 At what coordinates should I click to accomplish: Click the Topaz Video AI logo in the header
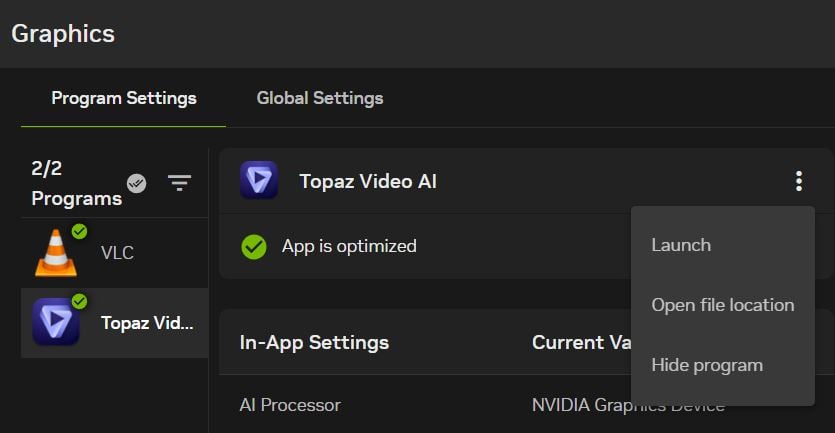pos(259,181)
